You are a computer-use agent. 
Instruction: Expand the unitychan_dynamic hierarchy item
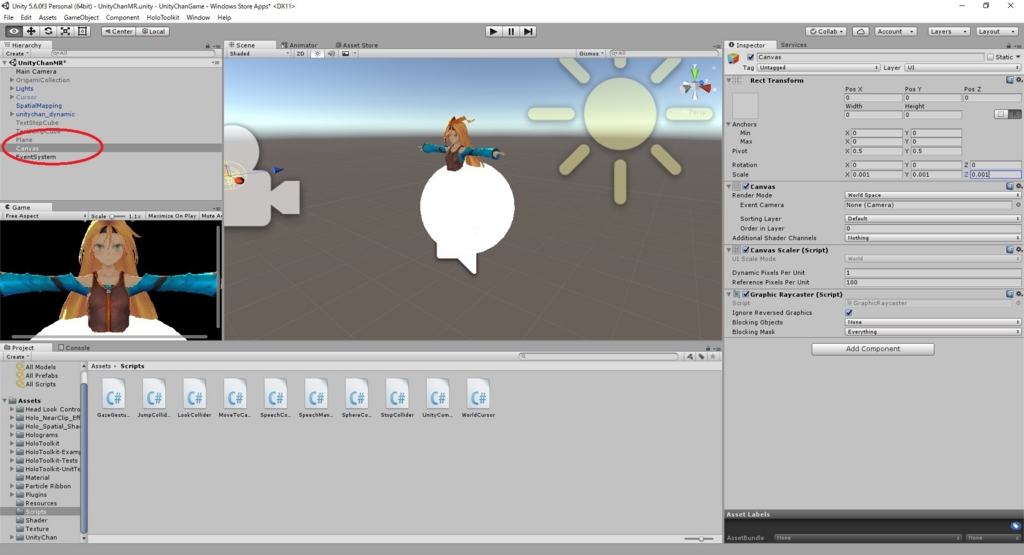(12, 114)
